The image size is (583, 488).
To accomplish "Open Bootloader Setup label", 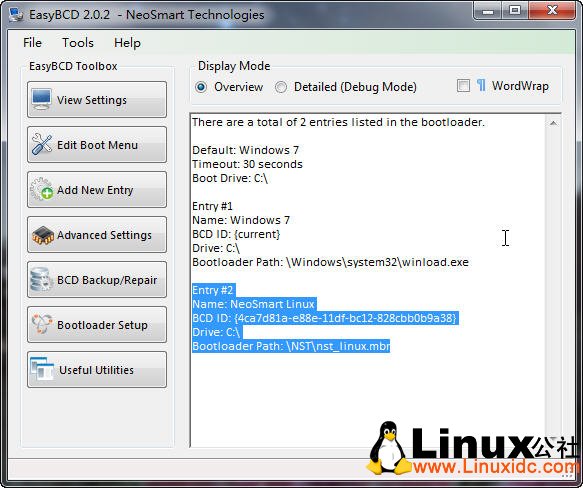I will coord(102,325).
